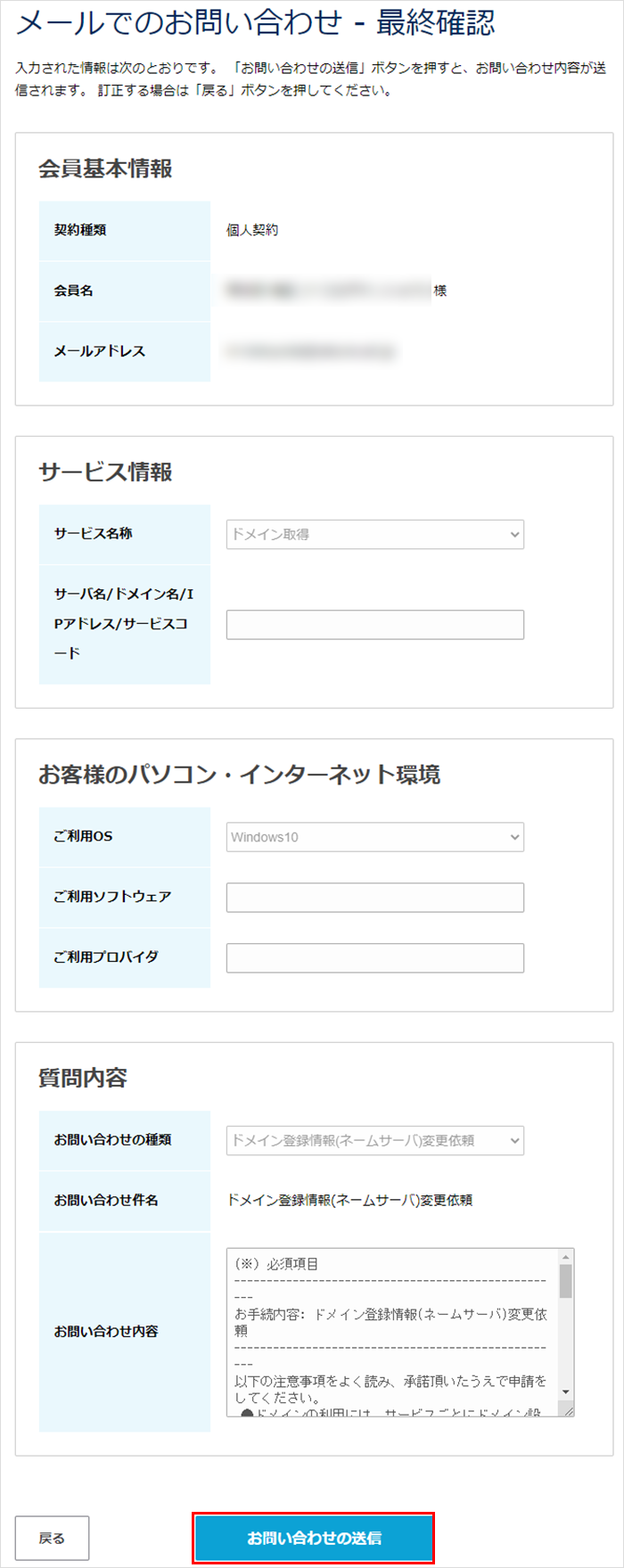
Task: Click the 会員基本情報 section heading
Action: pos(105,168)
